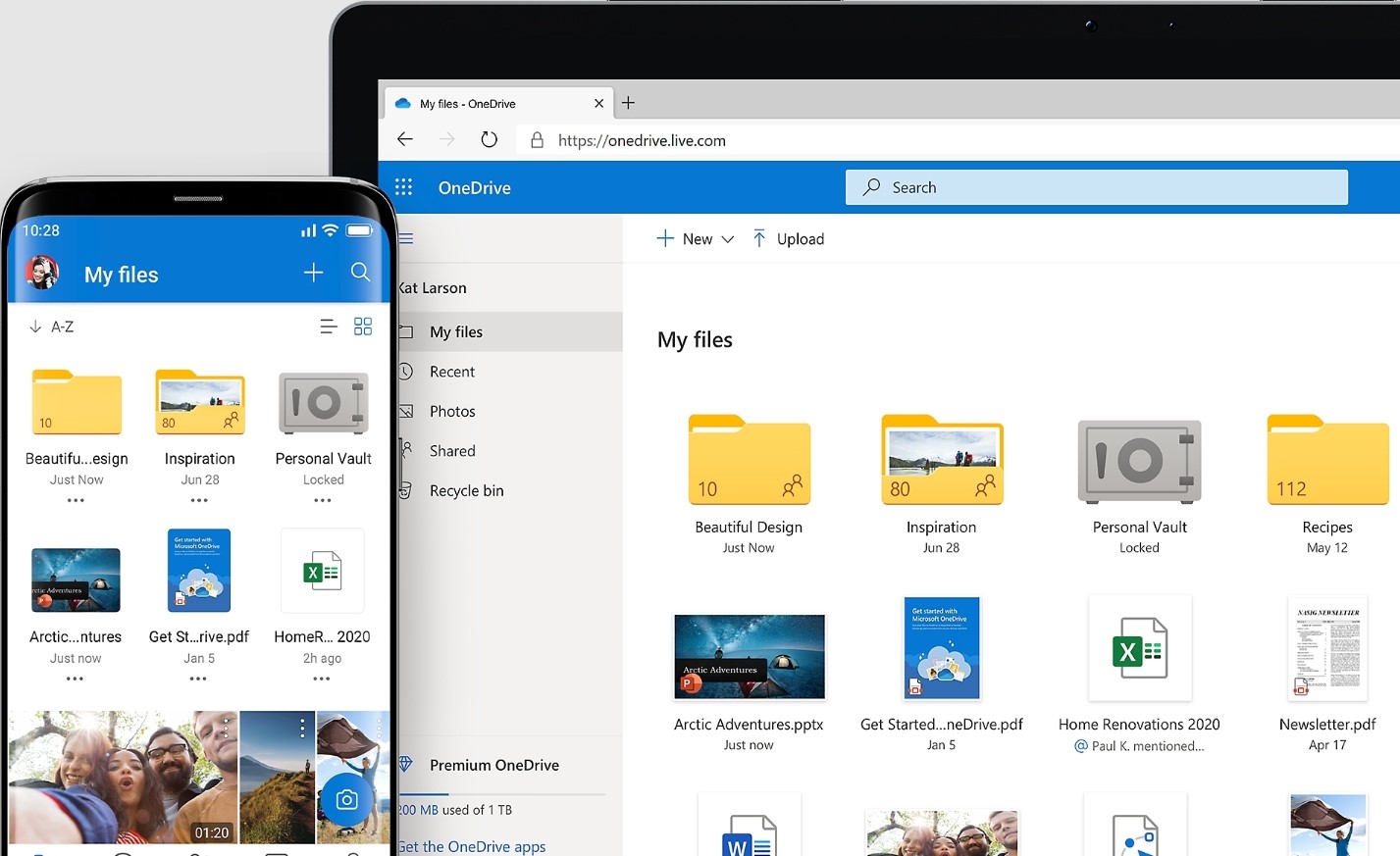Tap the camera scan button on phone

pyautogui.click(x=346, y=800)
